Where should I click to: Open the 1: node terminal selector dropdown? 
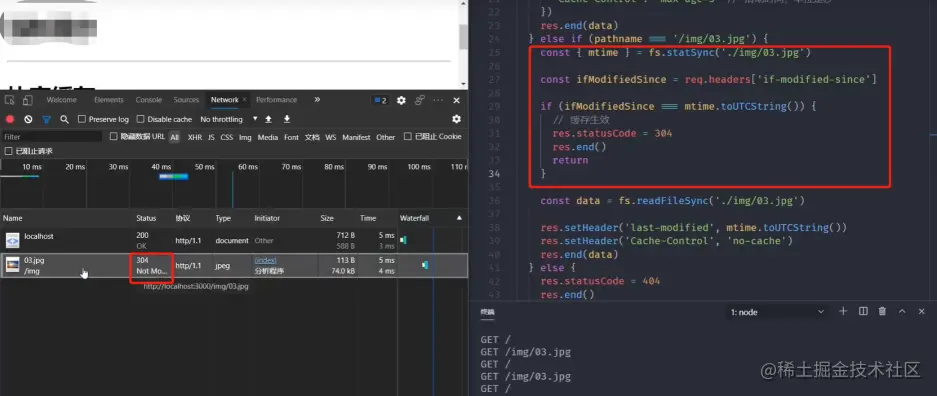(x=777, y=312)
